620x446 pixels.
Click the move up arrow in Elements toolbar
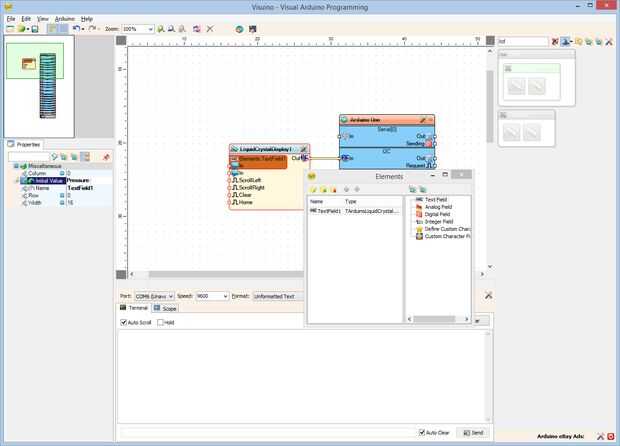click(346, 189)
